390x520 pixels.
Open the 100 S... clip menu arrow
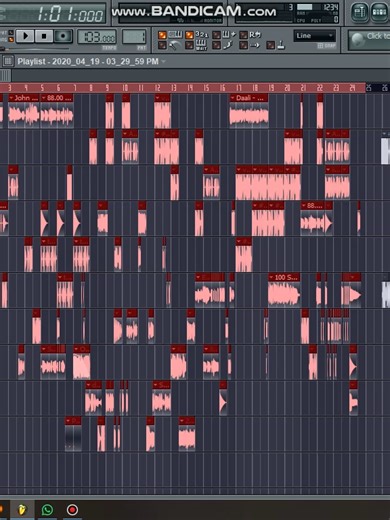tap(271, 277)
